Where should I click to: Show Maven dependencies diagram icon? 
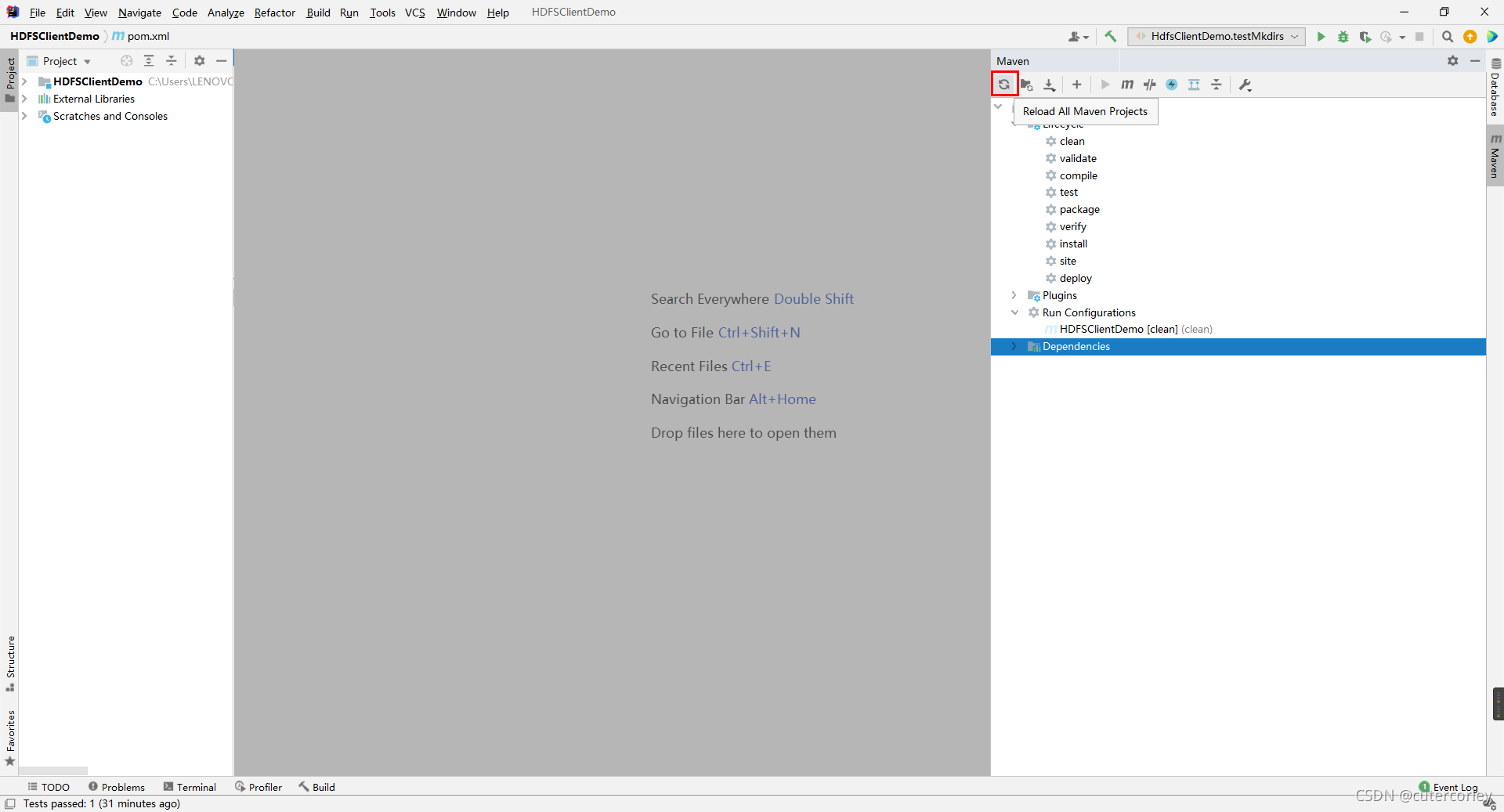click(1194, 85)
